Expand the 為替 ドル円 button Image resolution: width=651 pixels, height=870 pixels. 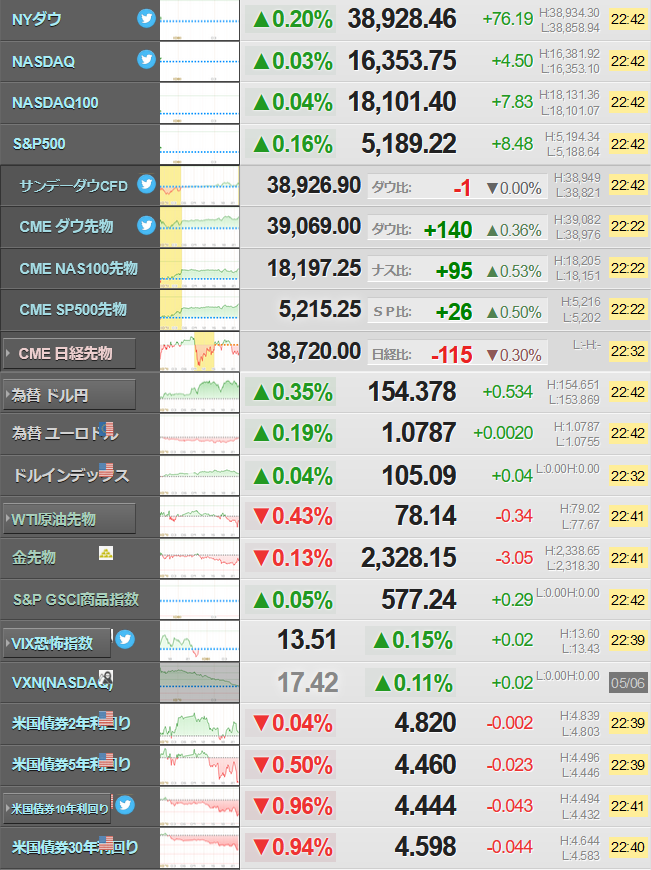(x=69, y=395)
